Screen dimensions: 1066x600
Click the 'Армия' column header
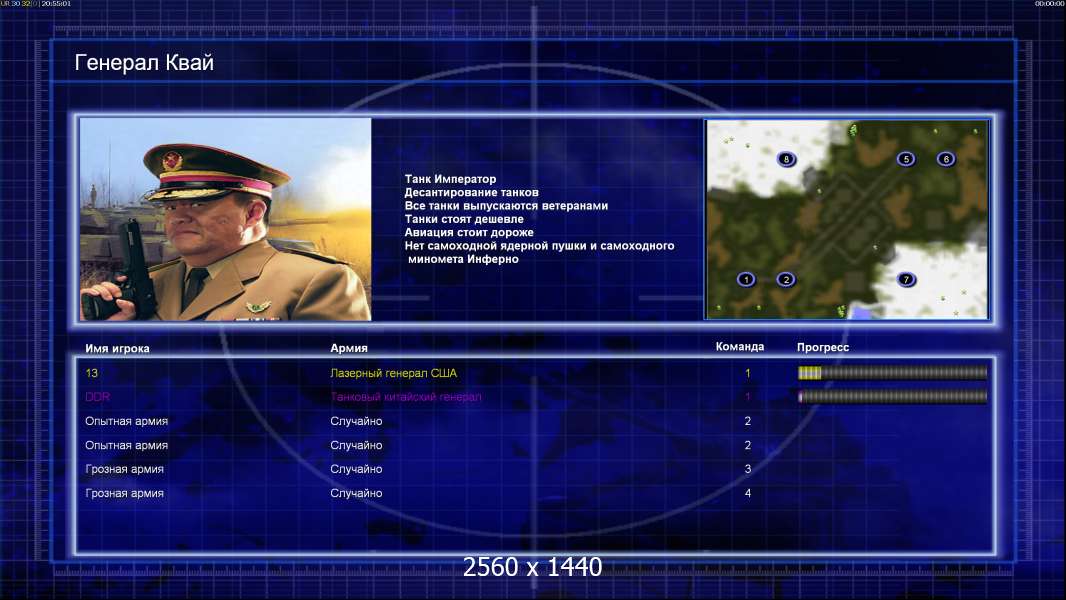point(349,348)
